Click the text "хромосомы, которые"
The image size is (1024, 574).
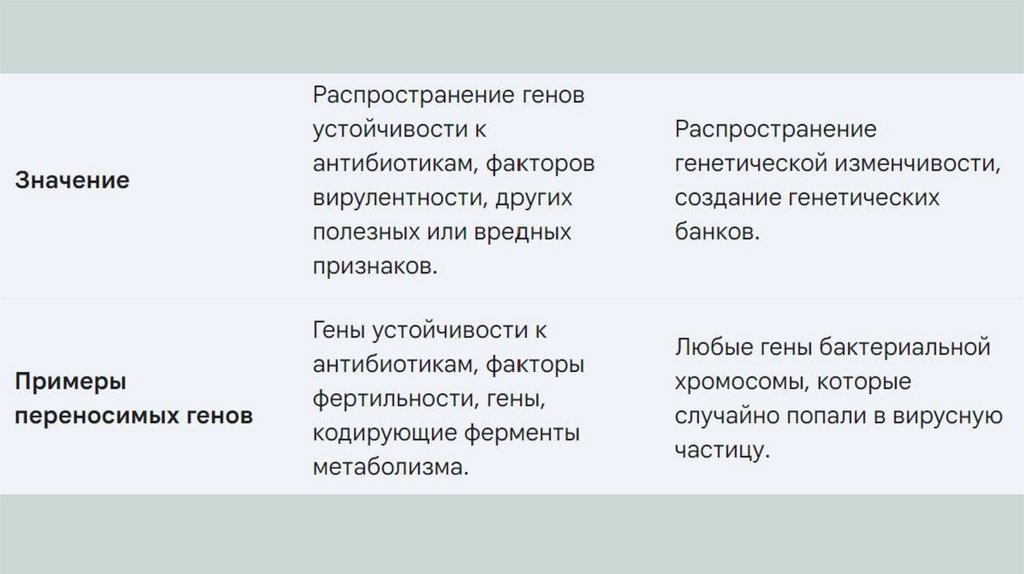point(792,382)
